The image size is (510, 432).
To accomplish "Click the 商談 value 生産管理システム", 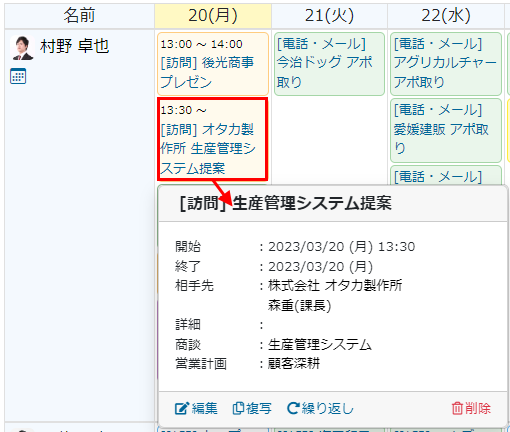I will pos(320,345).
